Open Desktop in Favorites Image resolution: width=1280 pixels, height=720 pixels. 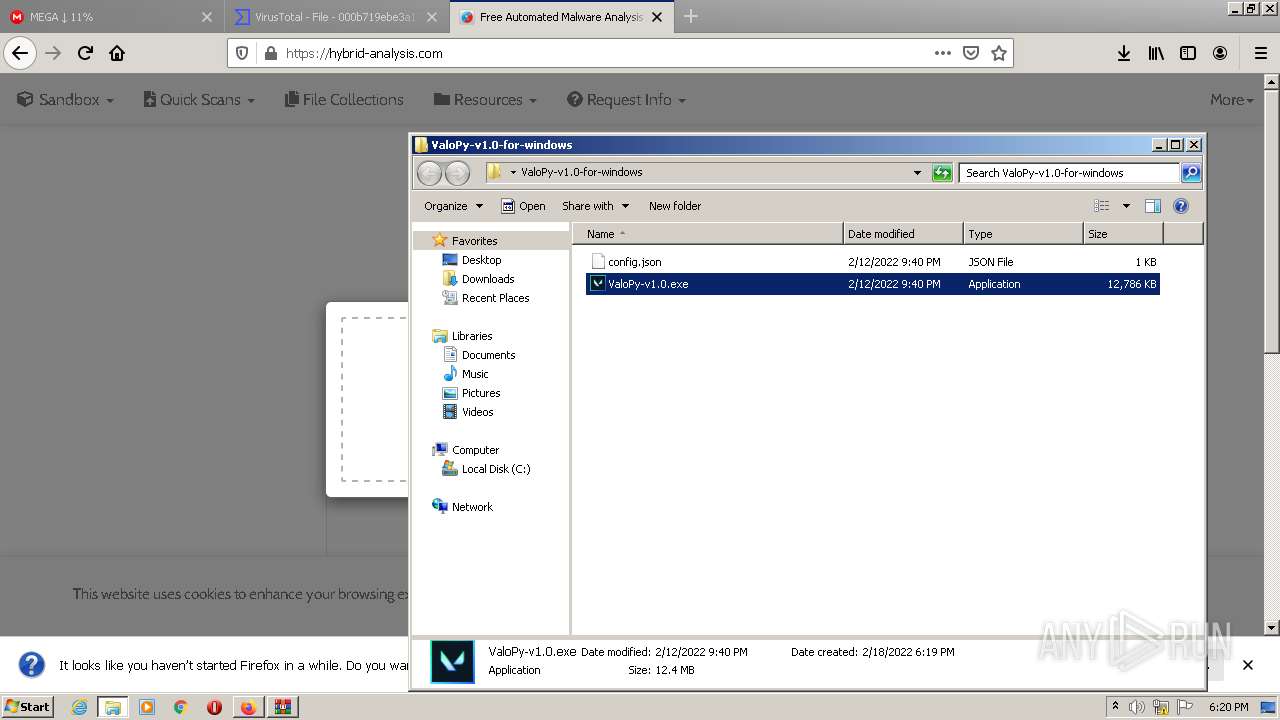coord(481,260)
